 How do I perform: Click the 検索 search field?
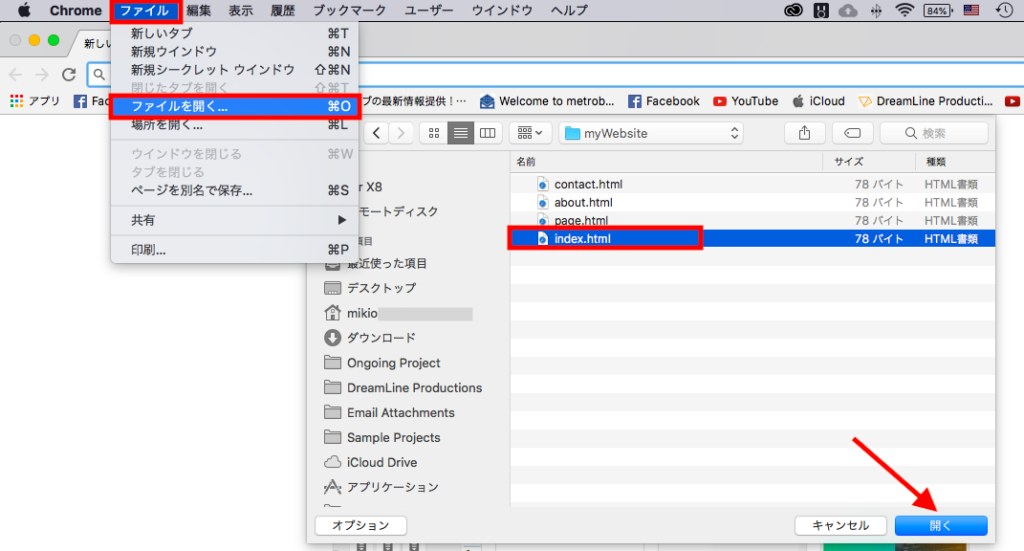[934, 133]
